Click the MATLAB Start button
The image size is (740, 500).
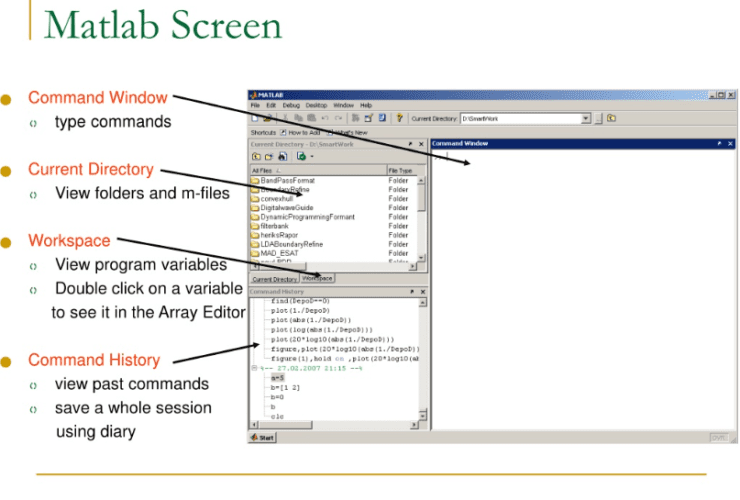tap(262, 438)
